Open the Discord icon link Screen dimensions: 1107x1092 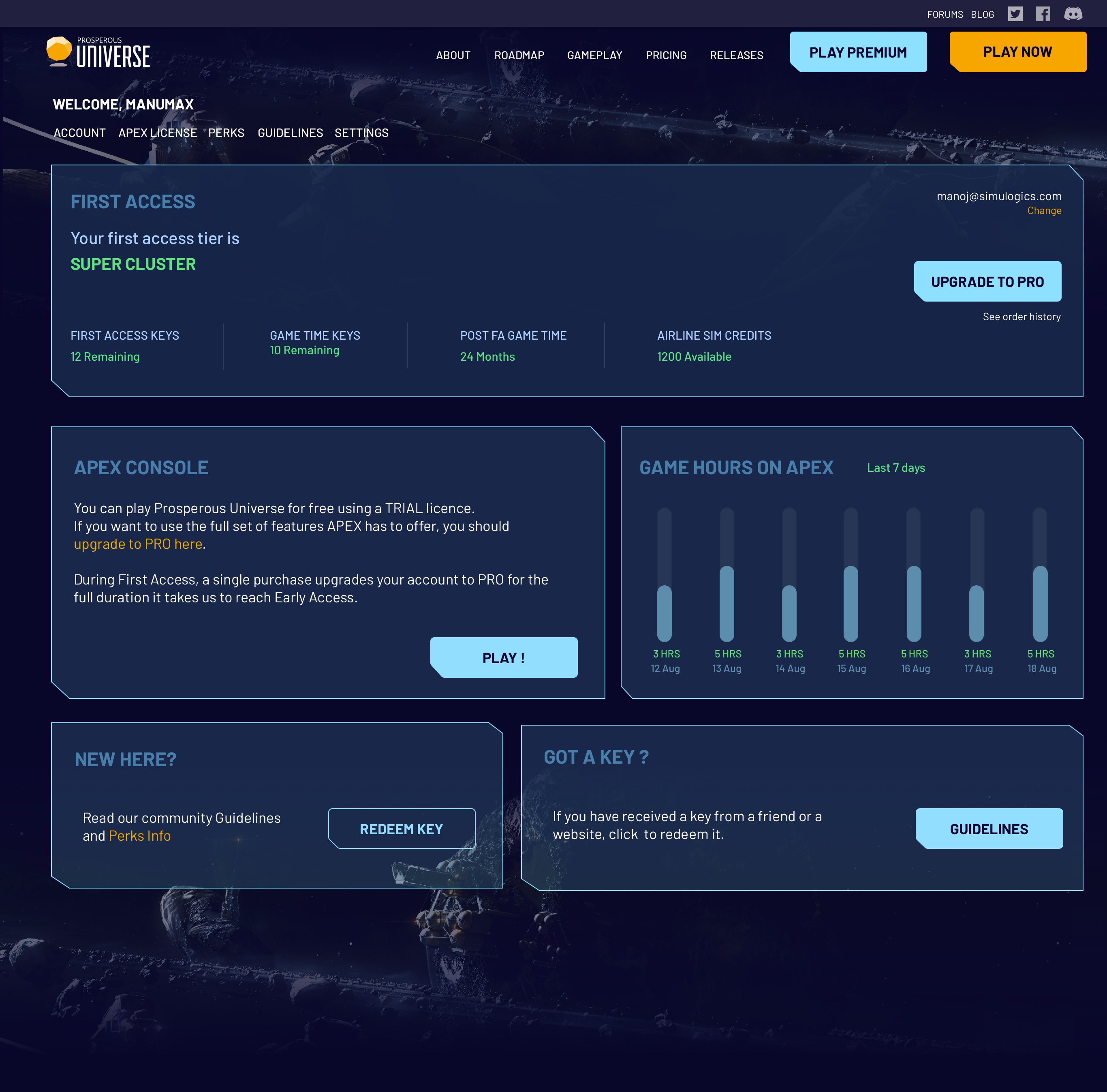1073,14
